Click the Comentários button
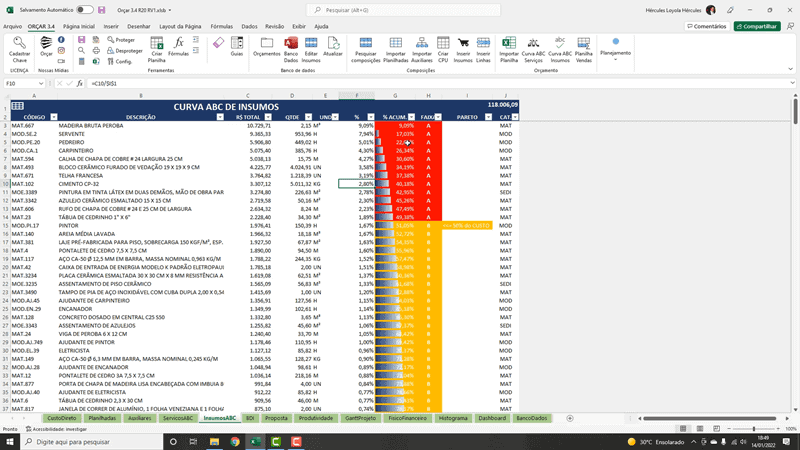This screenshot has width=800, height=450. pyautogui.click(x=706, y=26)
